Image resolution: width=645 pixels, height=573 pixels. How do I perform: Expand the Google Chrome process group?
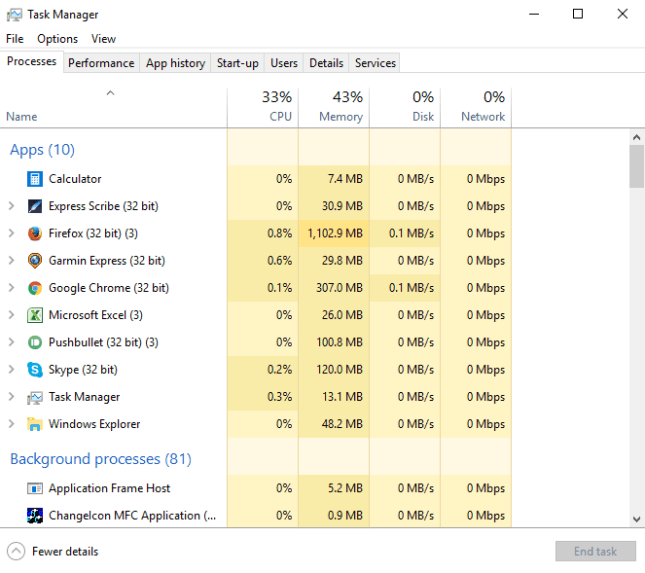coord(12,288)
